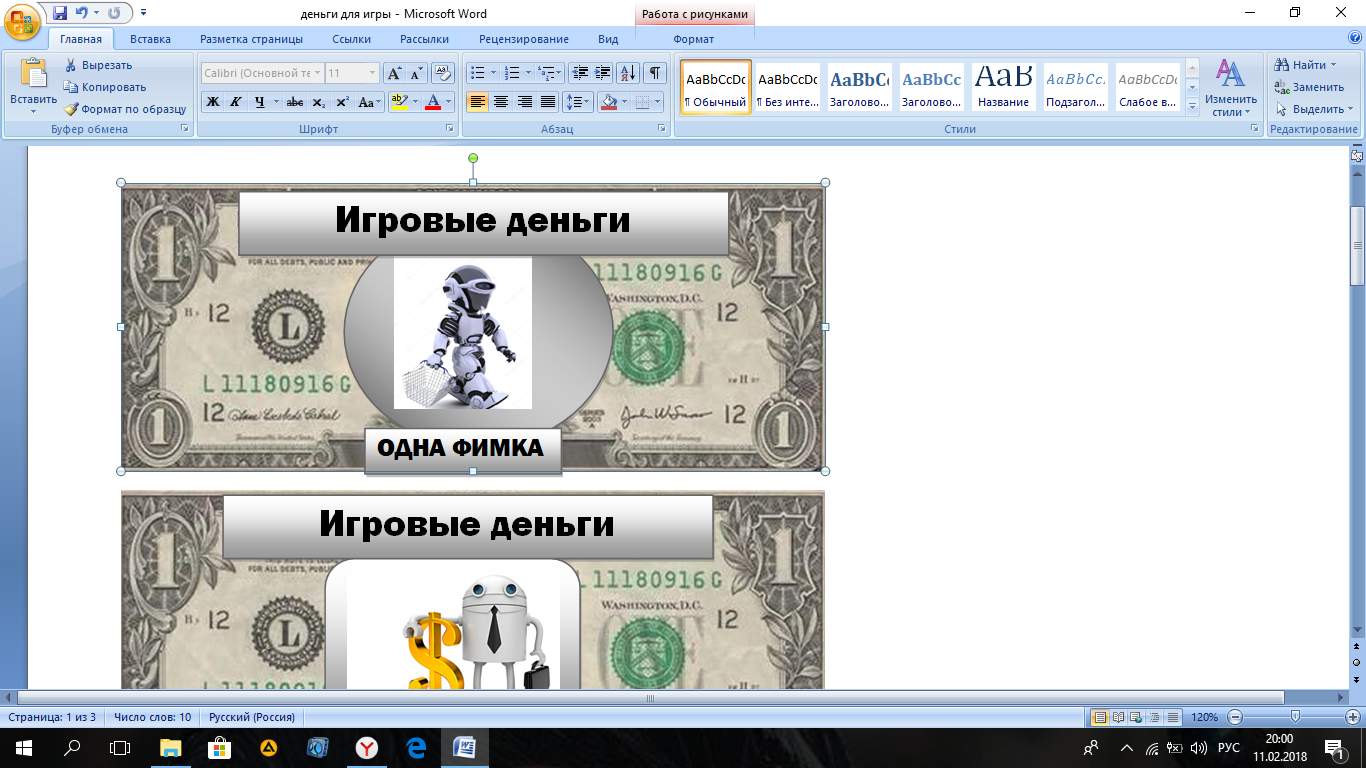Open the Шрифт dialog launcher
The image size is (1366, 768).
[448, 129]
